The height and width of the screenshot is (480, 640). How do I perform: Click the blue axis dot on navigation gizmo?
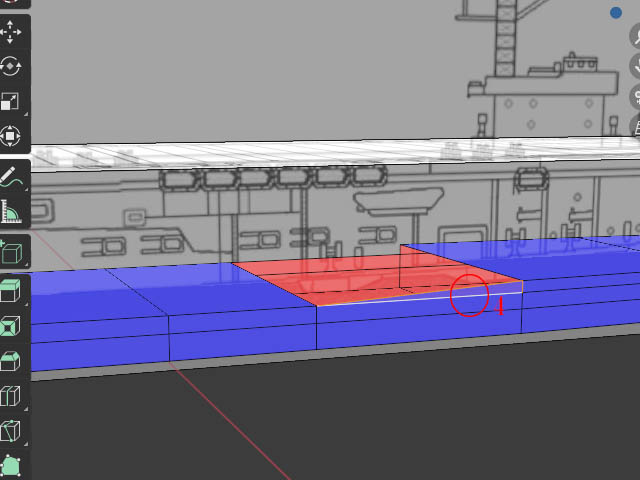click(616, 13)
